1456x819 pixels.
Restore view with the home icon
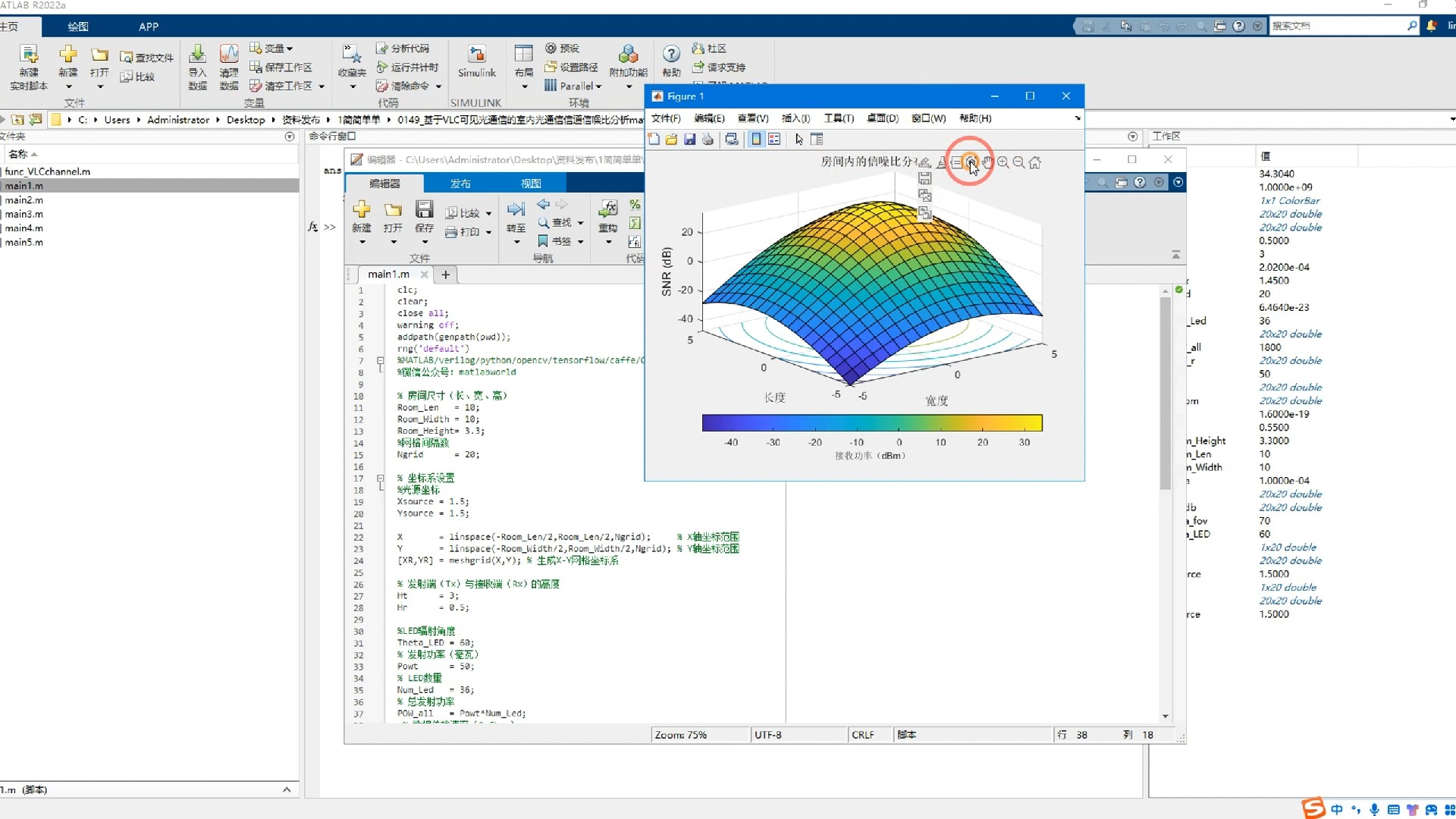click(x=1035, y=162)
